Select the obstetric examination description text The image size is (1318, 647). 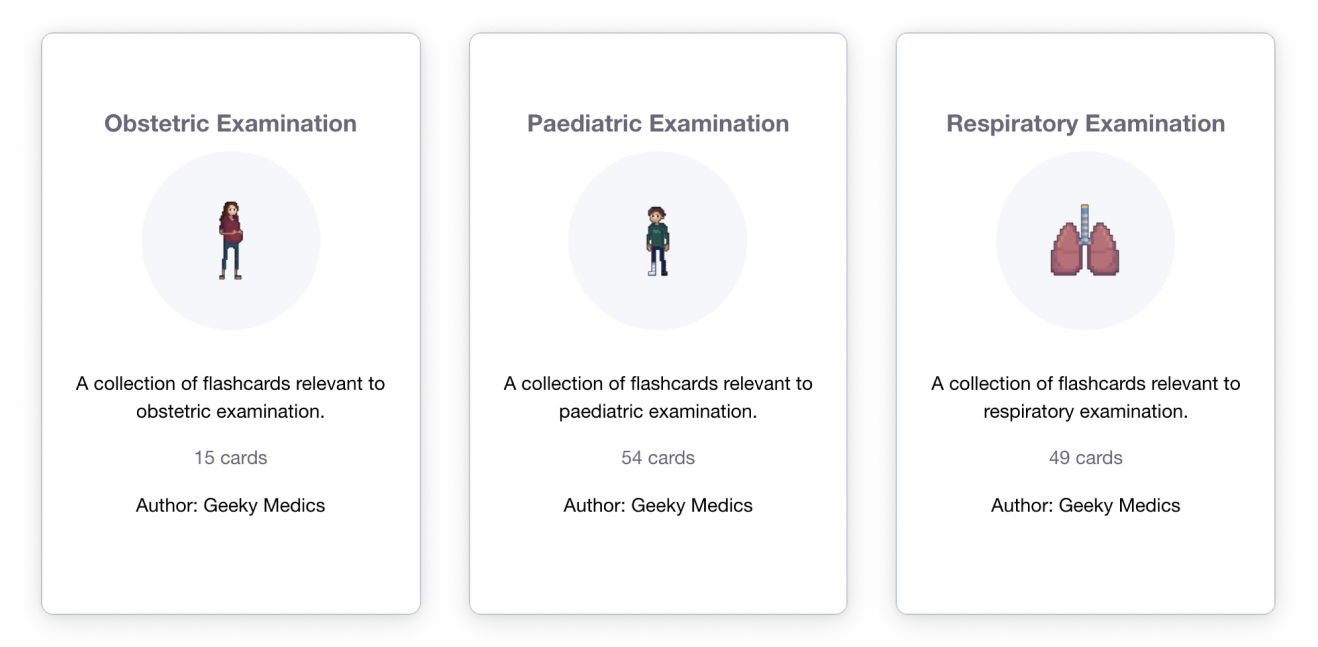point(231,397)
